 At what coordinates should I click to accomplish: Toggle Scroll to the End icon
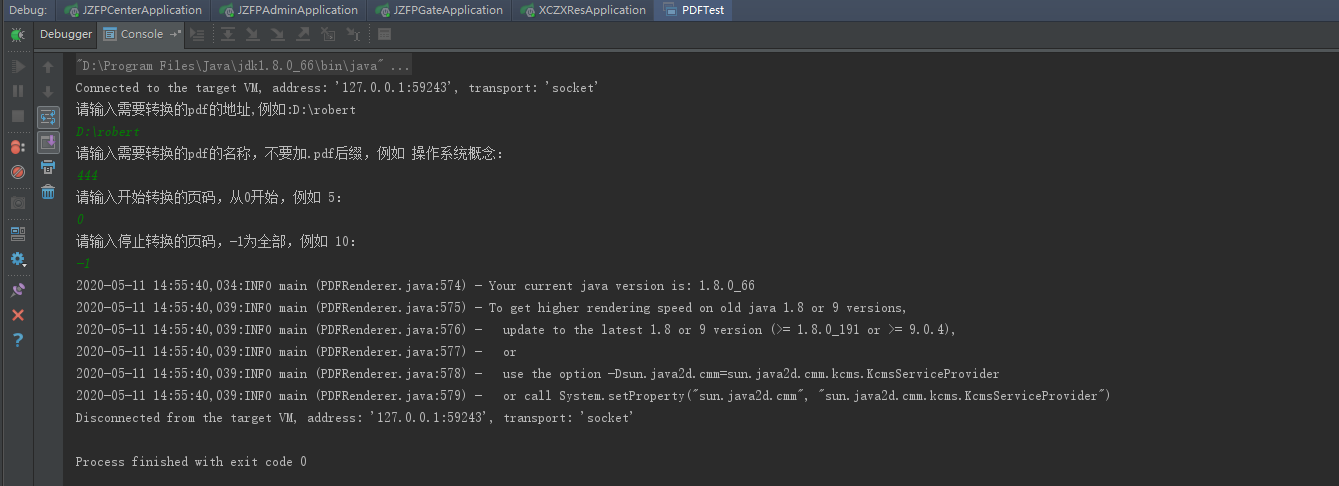pyautogui.click(x=48, y=143)
